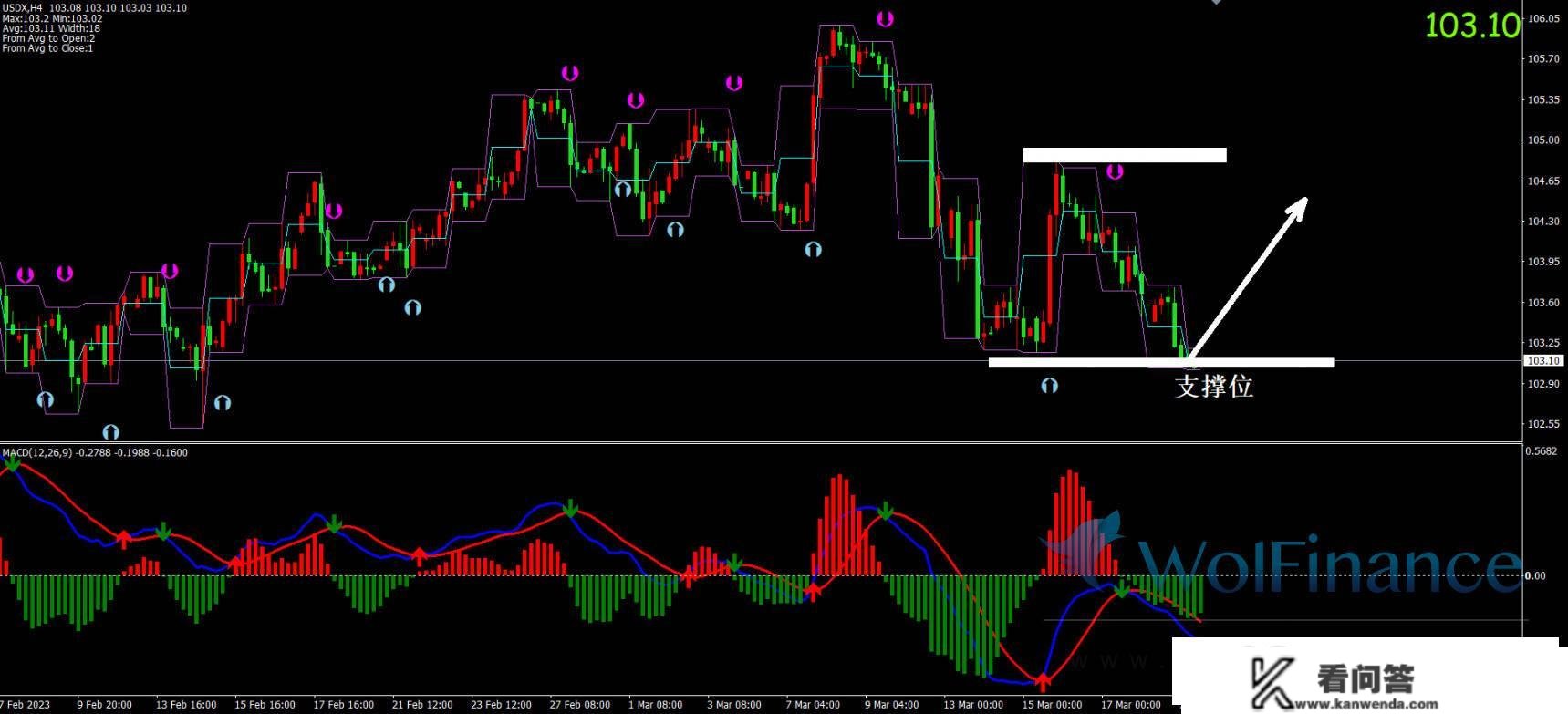Click the 103.25 price axis label
The image size is (1568, 714).
point(1542,343)
